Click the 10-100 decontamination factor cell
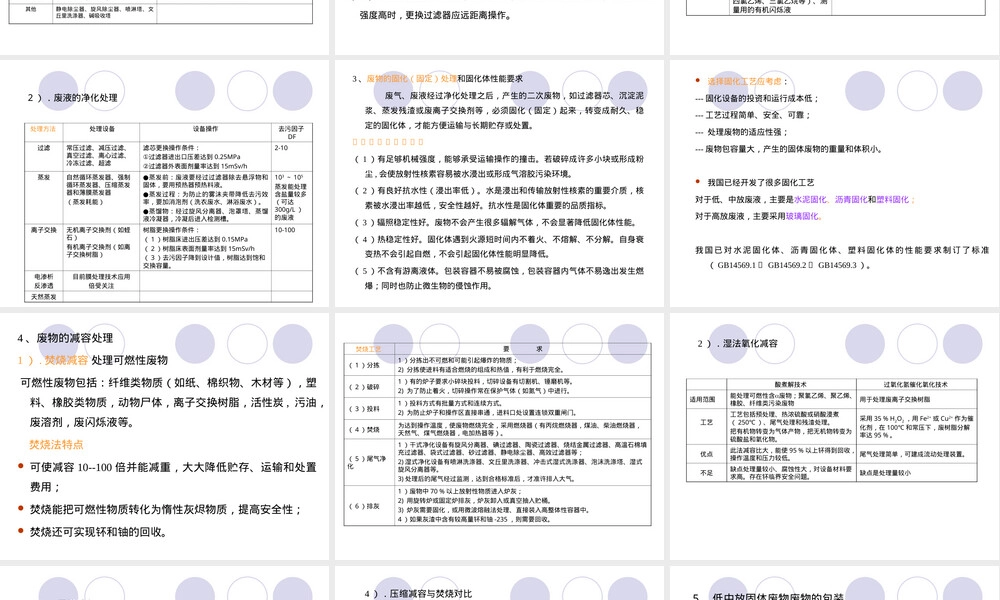 coord(285,230)
